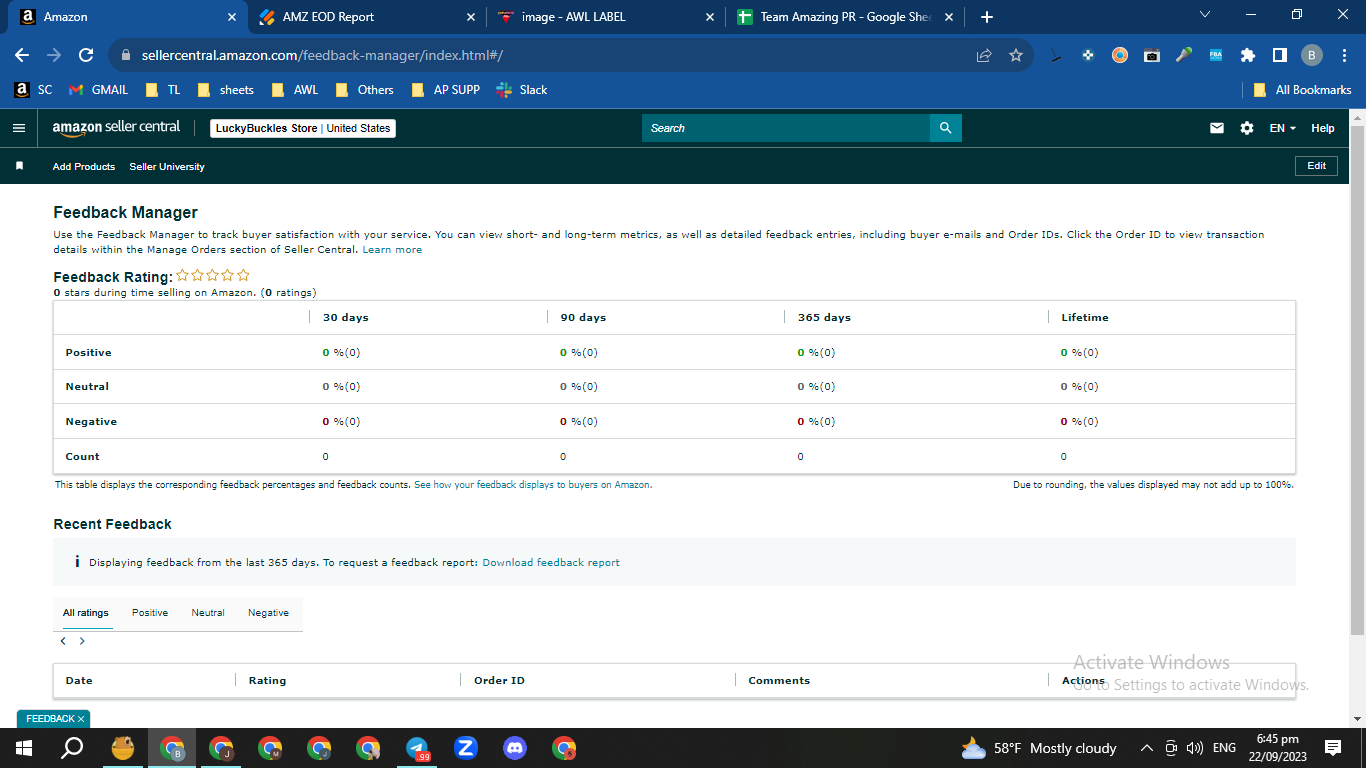The image size is (1366, 768).
Task: Bookmark this page with star icon
Action: [1016, 55]
